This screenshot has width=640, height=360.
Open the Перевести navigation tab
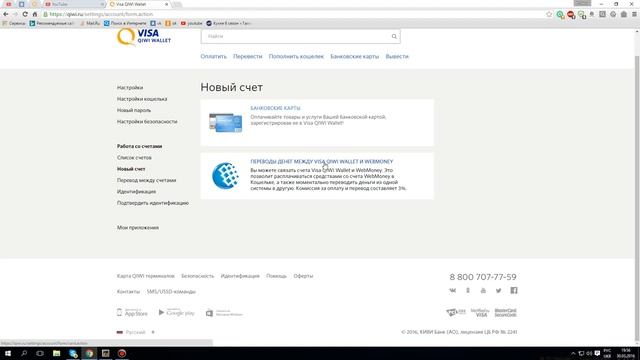tap(247, 57)
